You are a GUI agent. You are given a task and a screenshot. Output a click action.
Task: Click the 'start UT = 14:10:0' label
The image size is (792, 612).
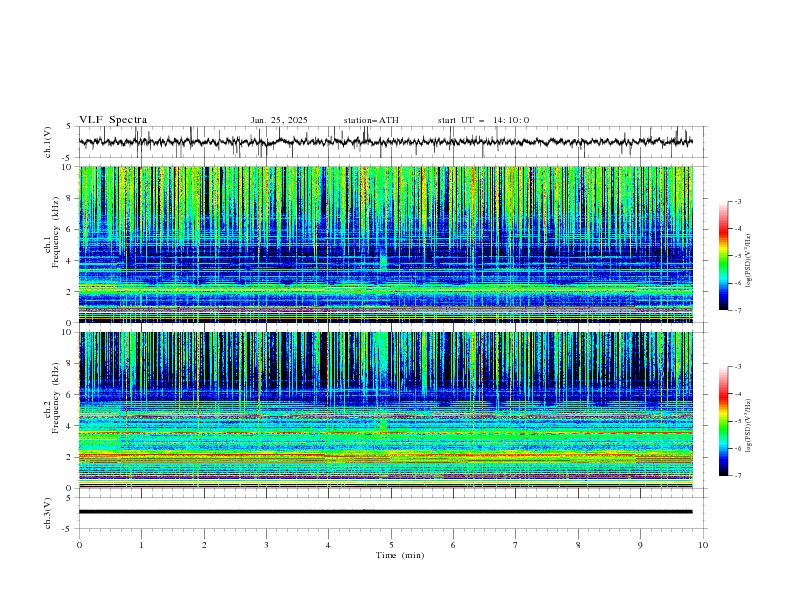pos(483,120)
